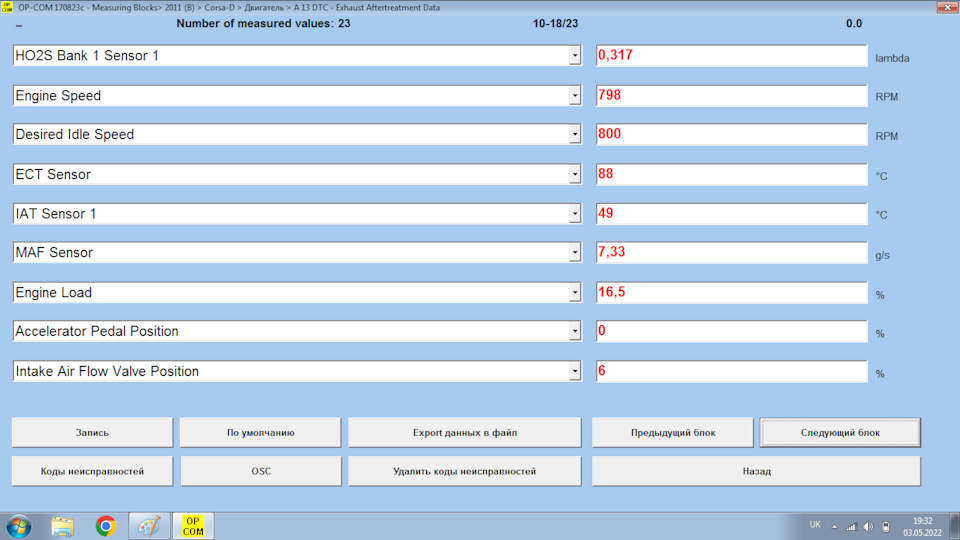The image size is (960, 540).
Task: Switch the UK keyboard language indicator
Action: coord(815,525)
